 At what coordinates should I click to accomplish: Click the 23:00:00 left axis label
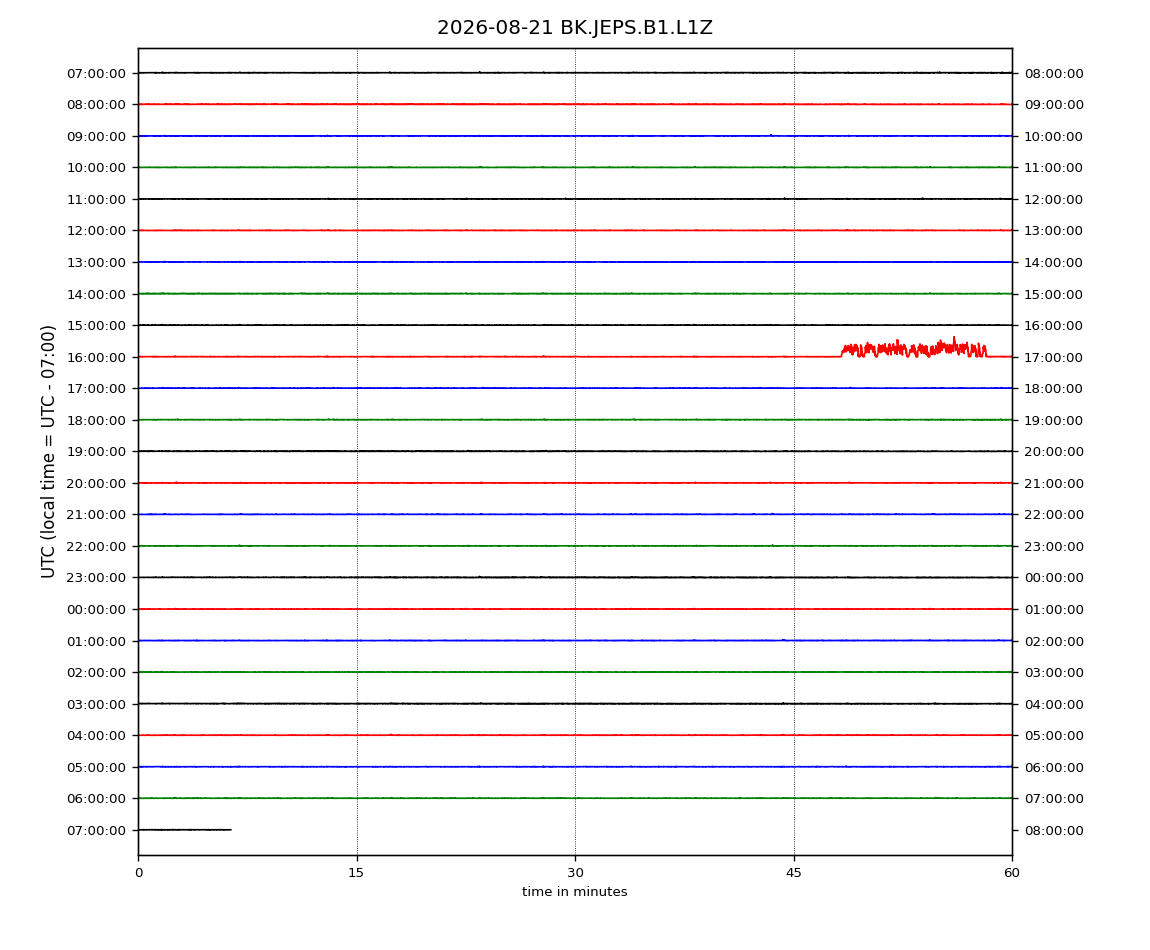[96, 578]
